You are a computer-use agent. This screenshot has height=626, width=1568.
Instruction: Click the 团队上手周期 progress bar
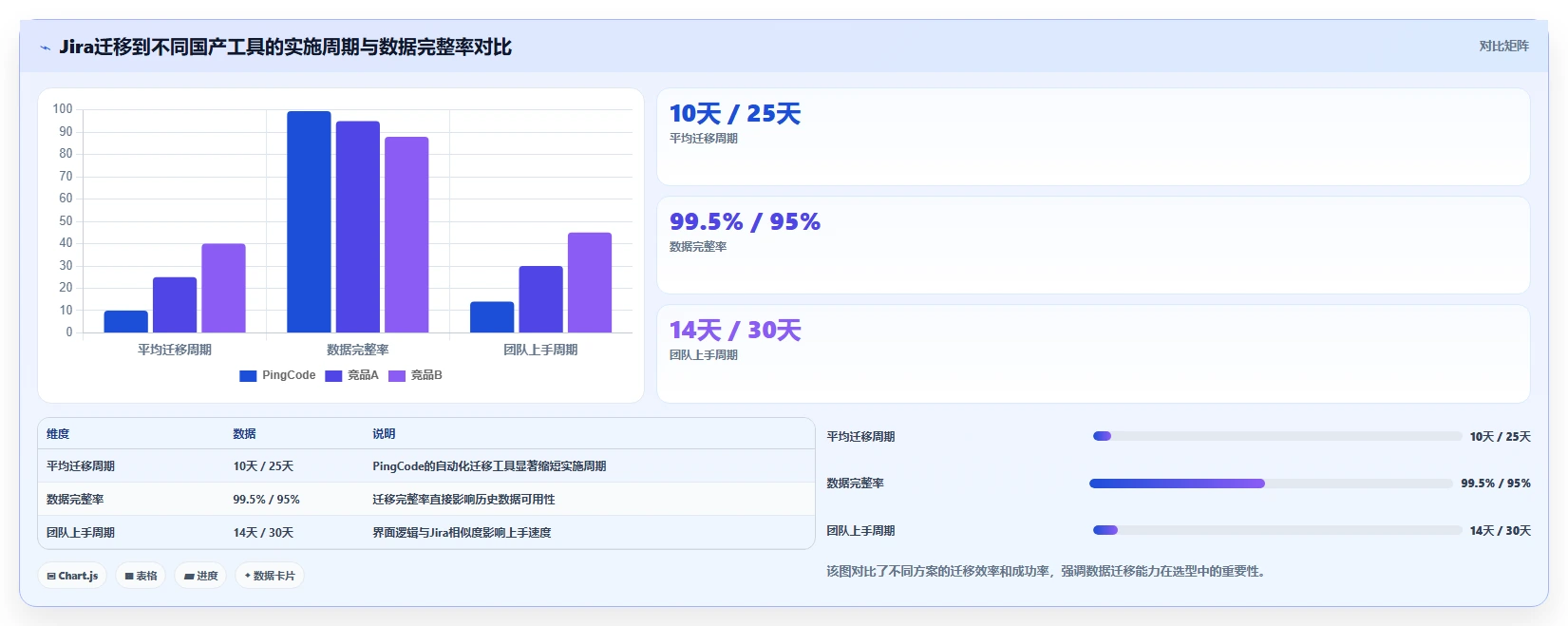[x=1277, y=530]
